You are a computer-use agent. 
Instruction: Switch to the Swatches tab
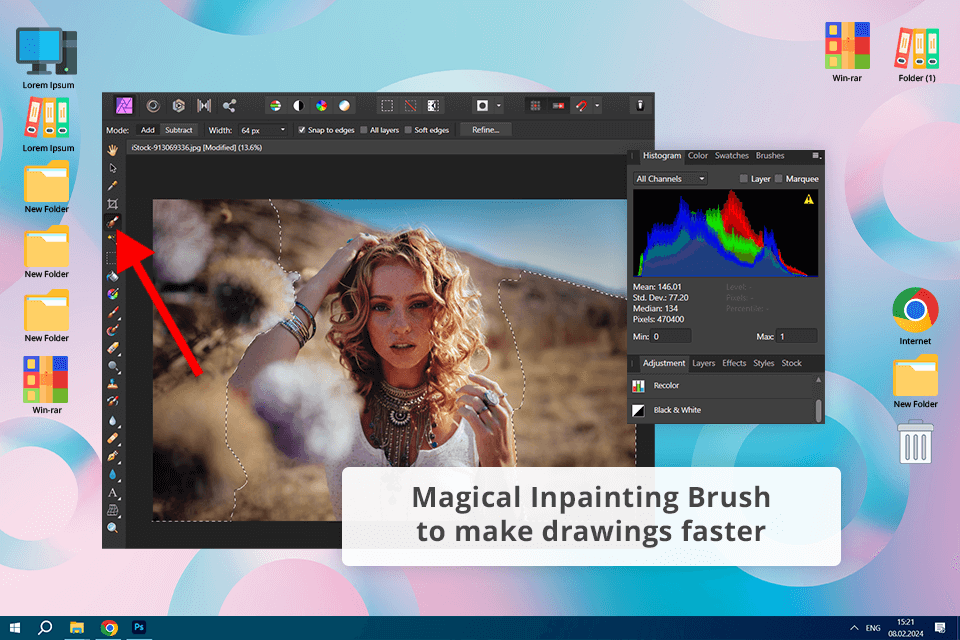[732, 156]
